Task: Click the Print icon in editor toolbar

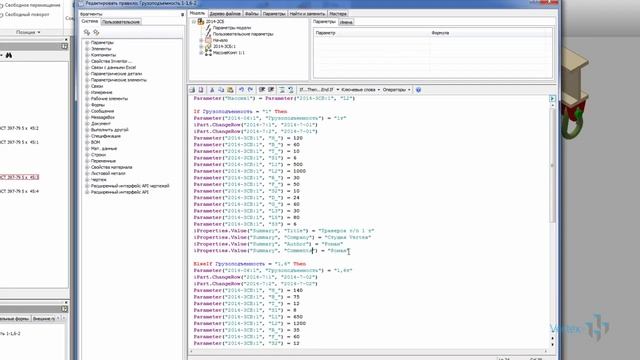Action: (192, 90)
